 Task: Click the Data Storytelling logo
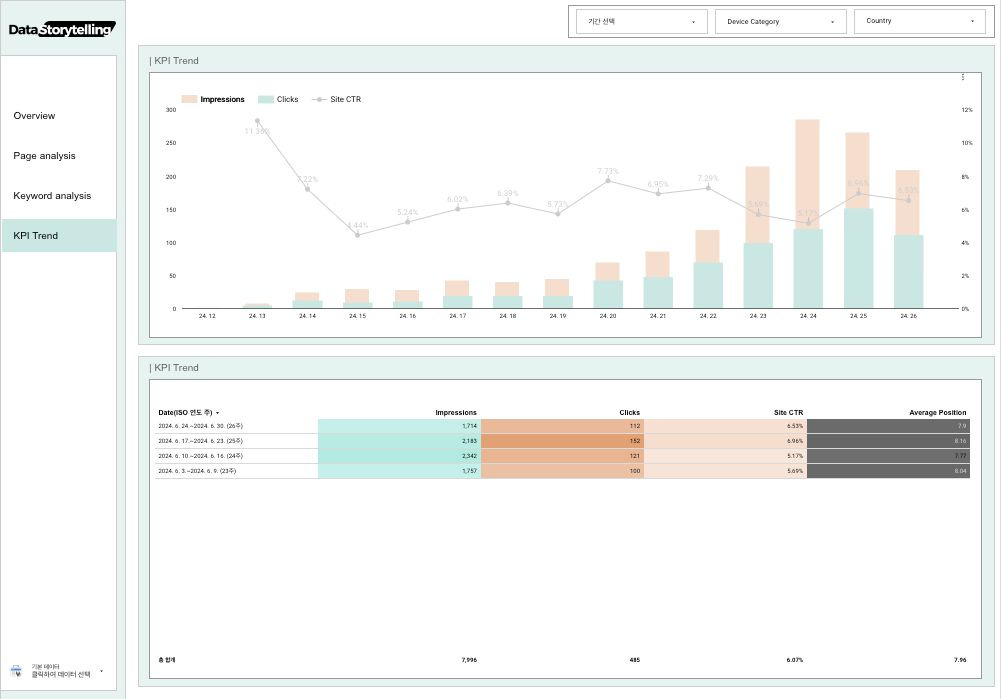62,29
